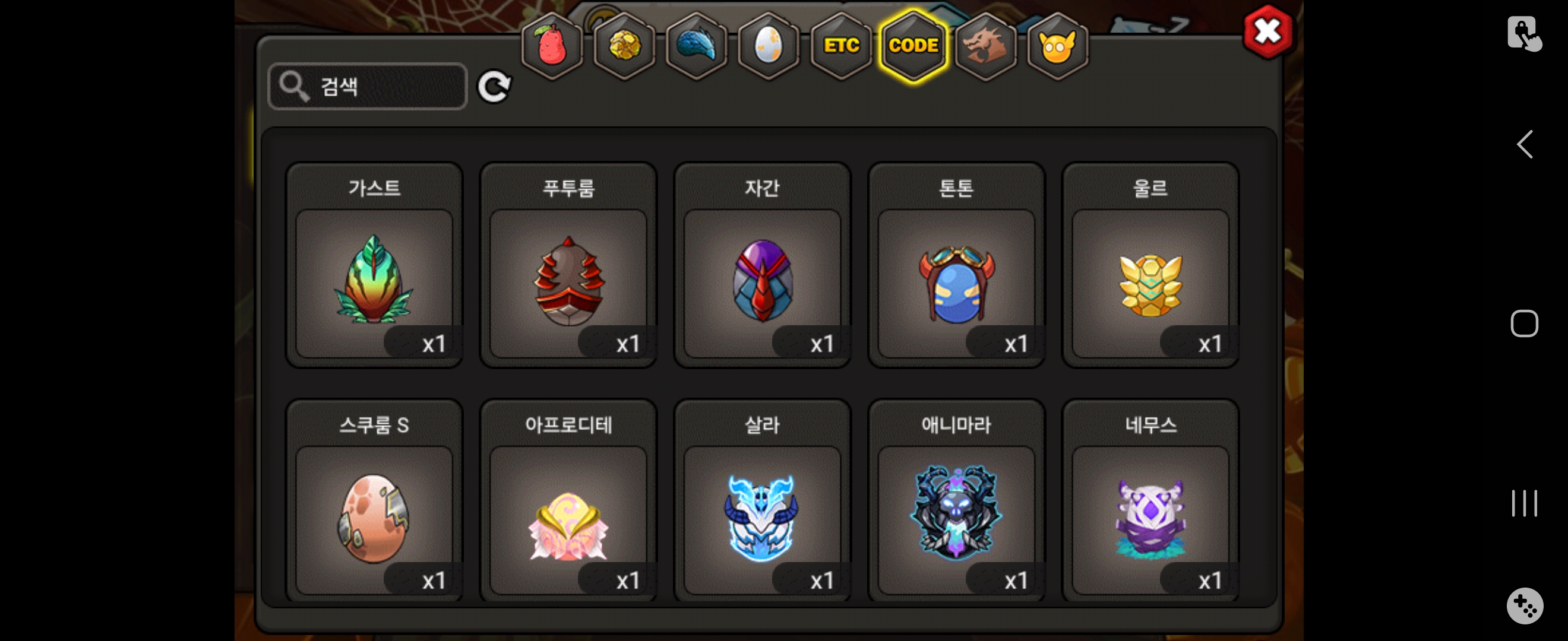Select the 가스트 egg item
Image resolution: width=1568 pixels, height=641 pixels.
374,265
